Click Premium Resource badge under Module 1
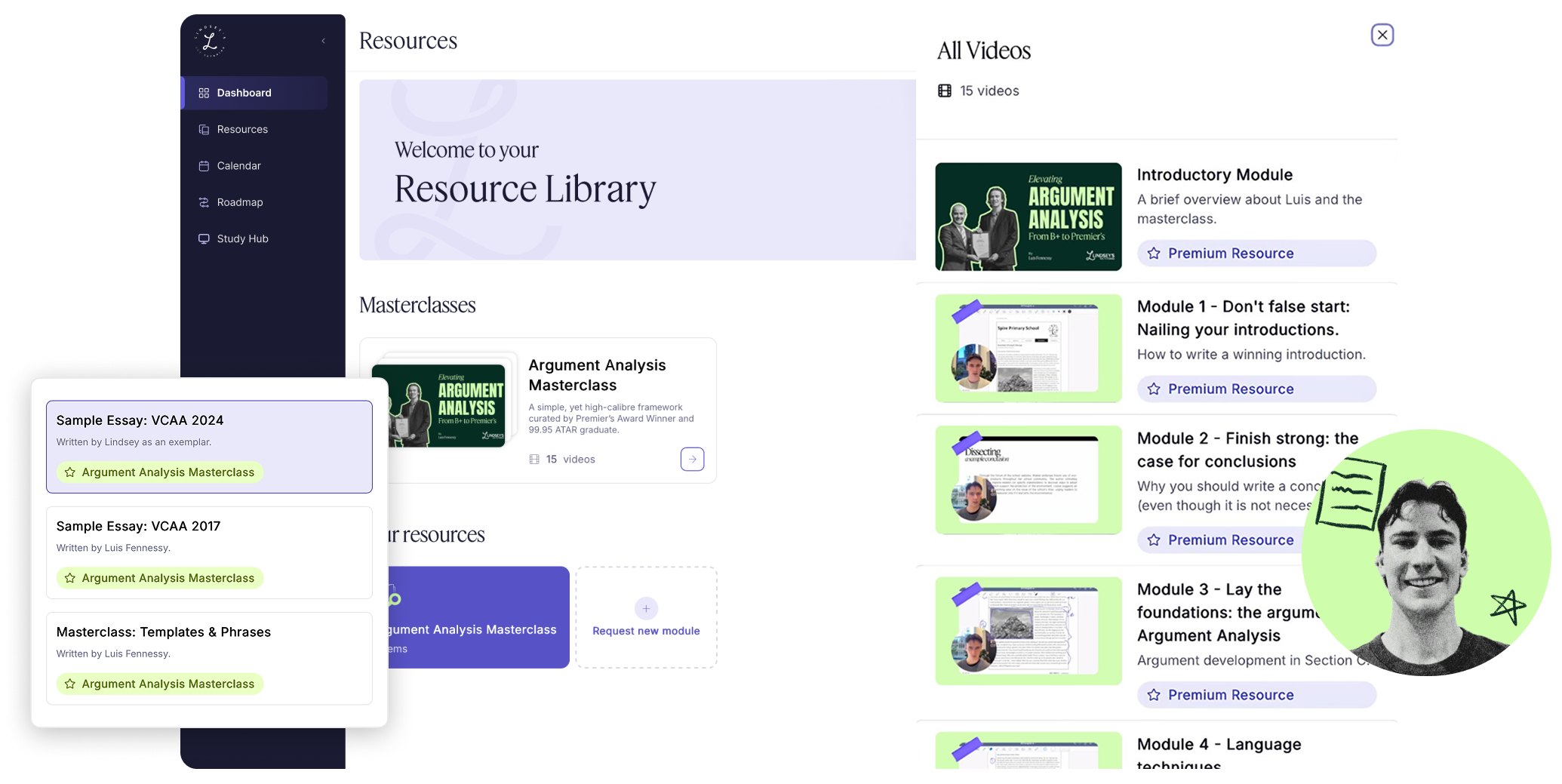Viewport: 1562px width, 784px height. coord(1256,389)
